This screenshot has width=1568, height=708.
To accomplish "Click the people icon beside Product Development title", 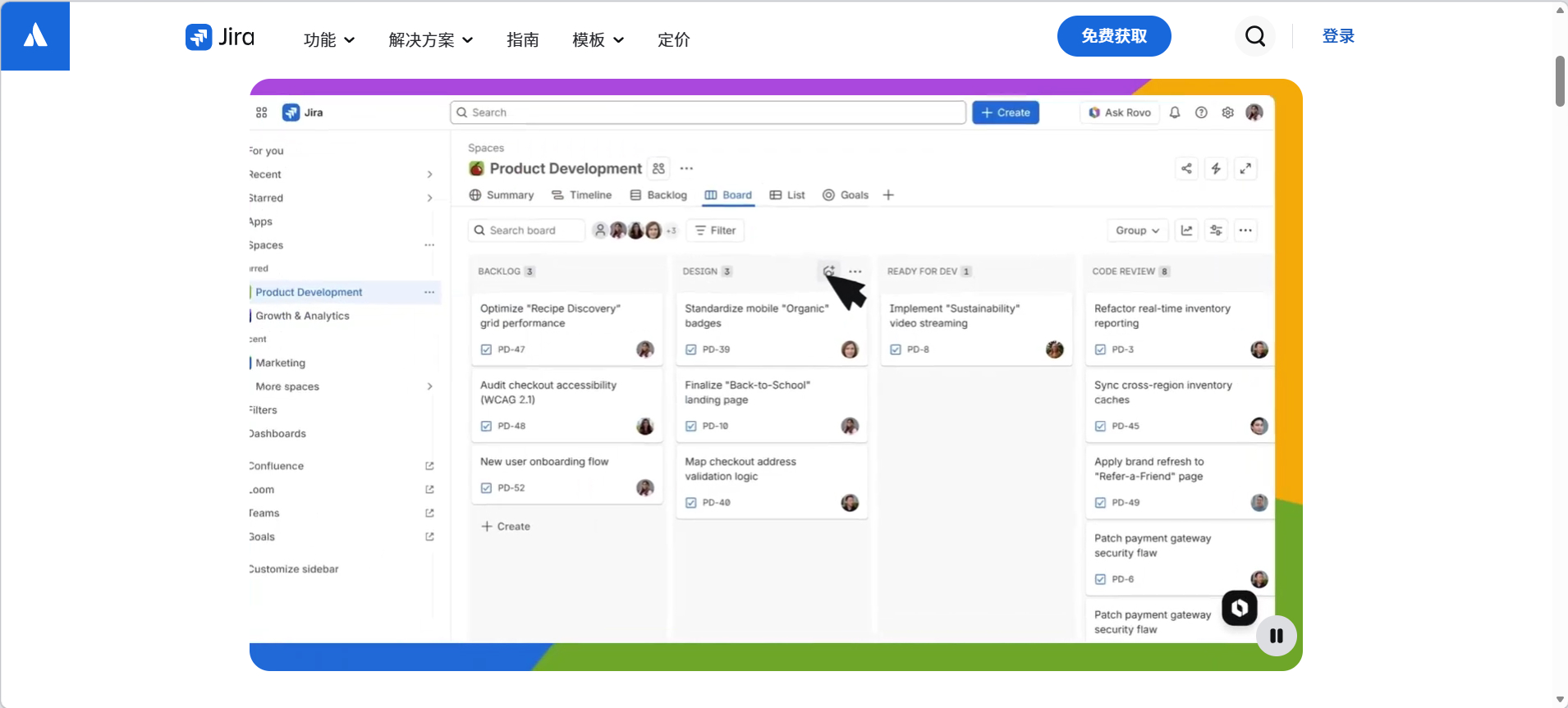I will pos(658,168).
